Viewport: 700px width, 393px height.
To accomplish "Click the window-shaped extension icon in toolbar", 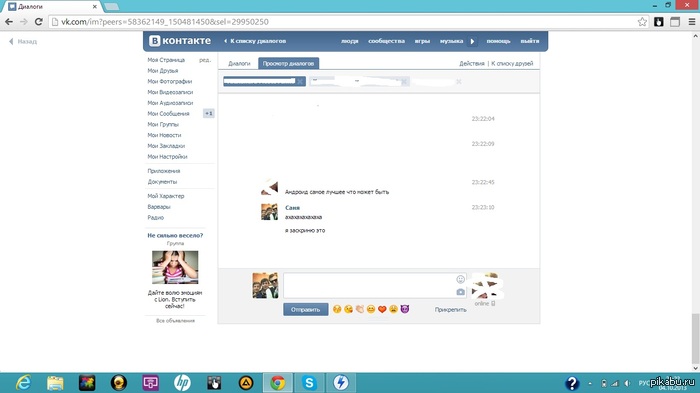I will (675, 21).
